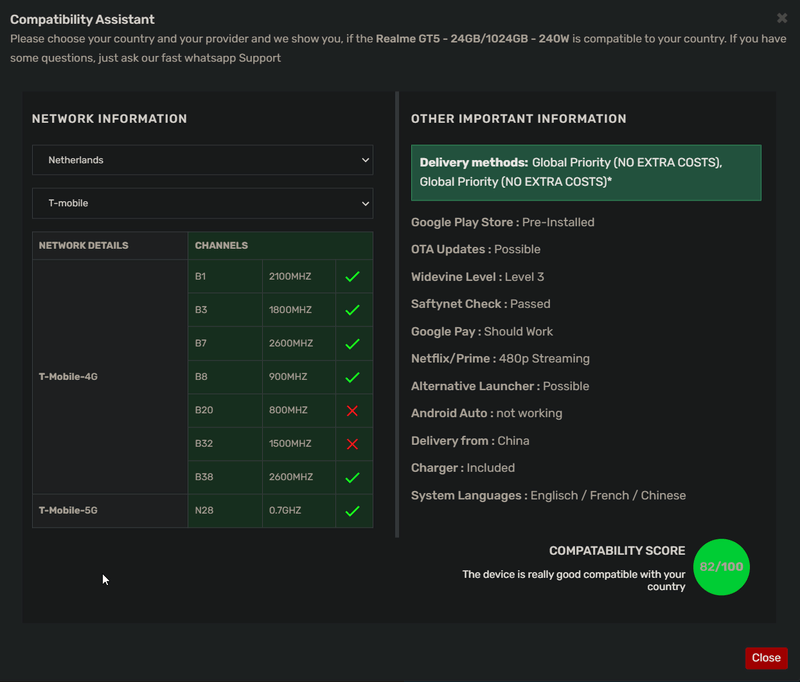800x682 pixels.
Task: Click the red X for band B20
Action: [352, 411]
